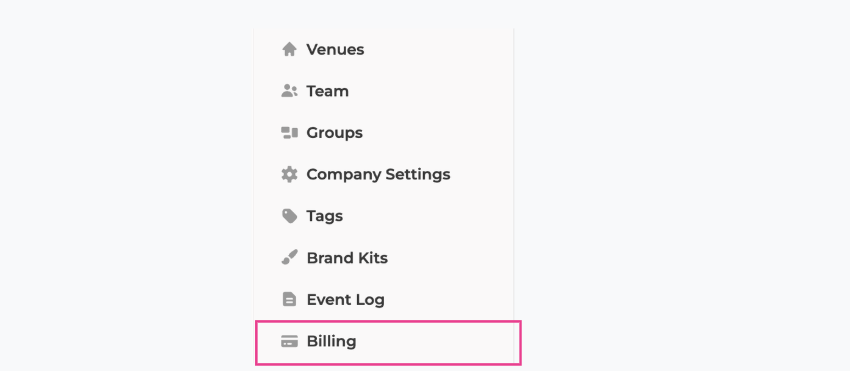Image resolution: width=850 pixels, height=371 pixels.
Task: Open the Company Settings label
Action: (378, 175)
